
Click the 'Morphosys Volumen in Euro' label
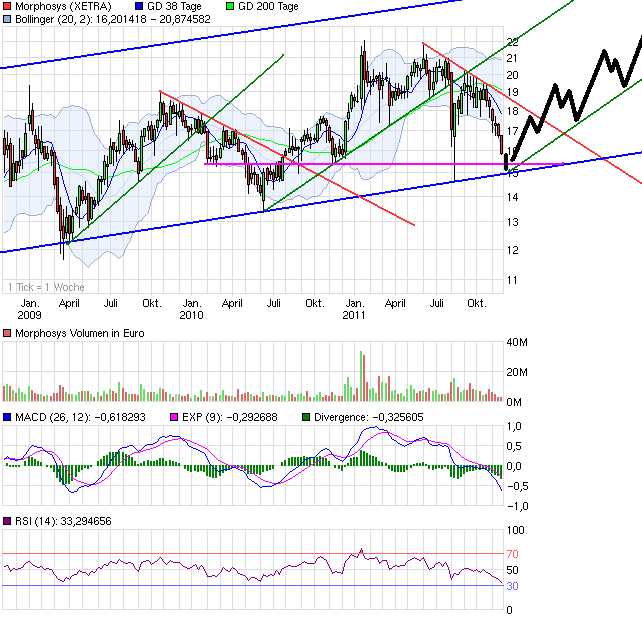pos(80,333)
